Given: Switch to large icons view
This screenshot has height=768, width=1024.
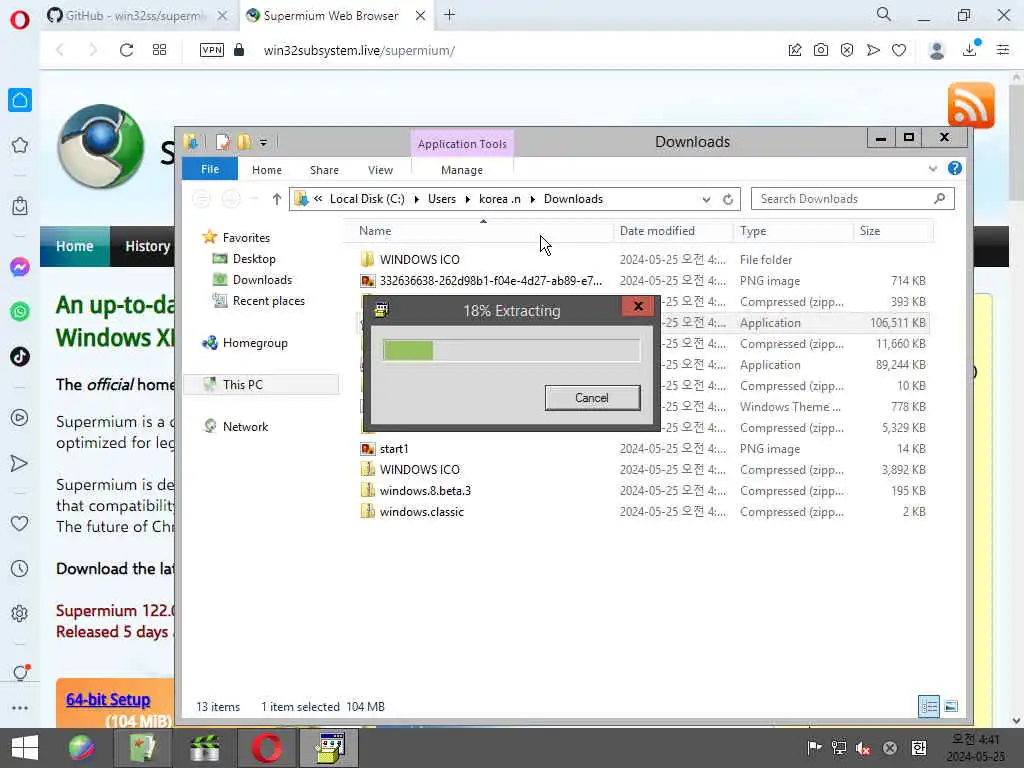Looking at the screenshot, I should coord(951,706).
